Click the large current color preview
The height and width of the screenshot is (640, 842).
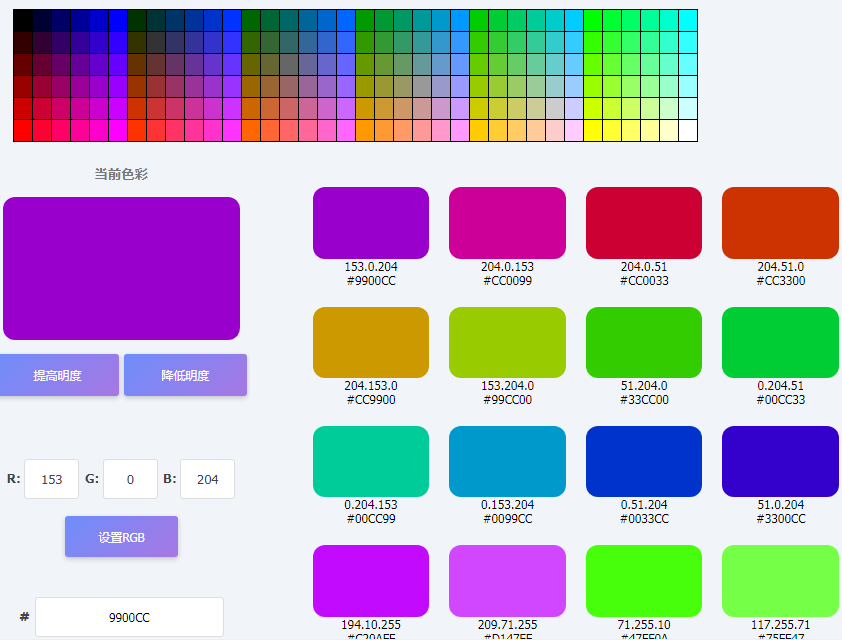[x=121, y=268]
